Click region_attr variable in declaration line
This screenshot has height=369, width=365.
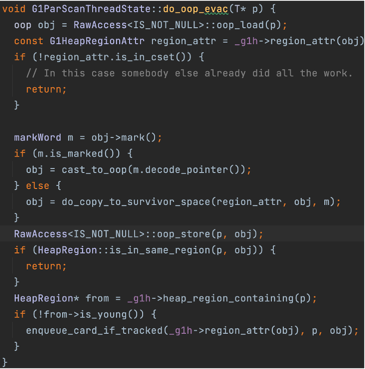pos(183,41)
